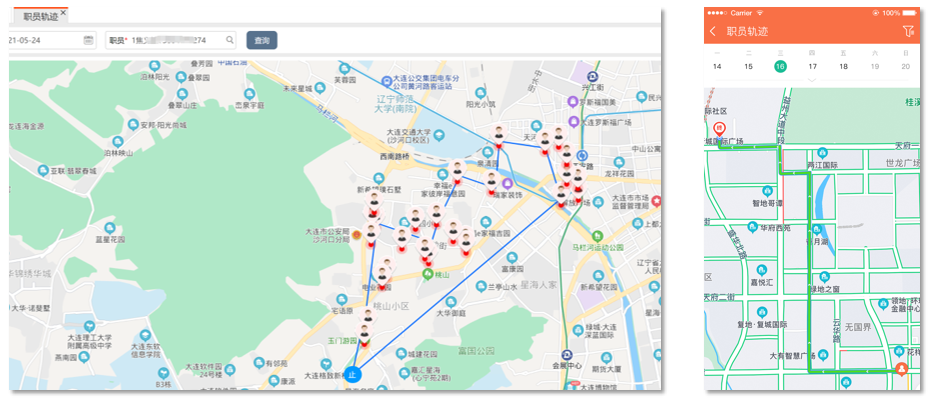Click the 大有智慧广场 icon on mobile map
This screenshot has width=931, height=399.
pyautogui.click(x=823, y=356)
